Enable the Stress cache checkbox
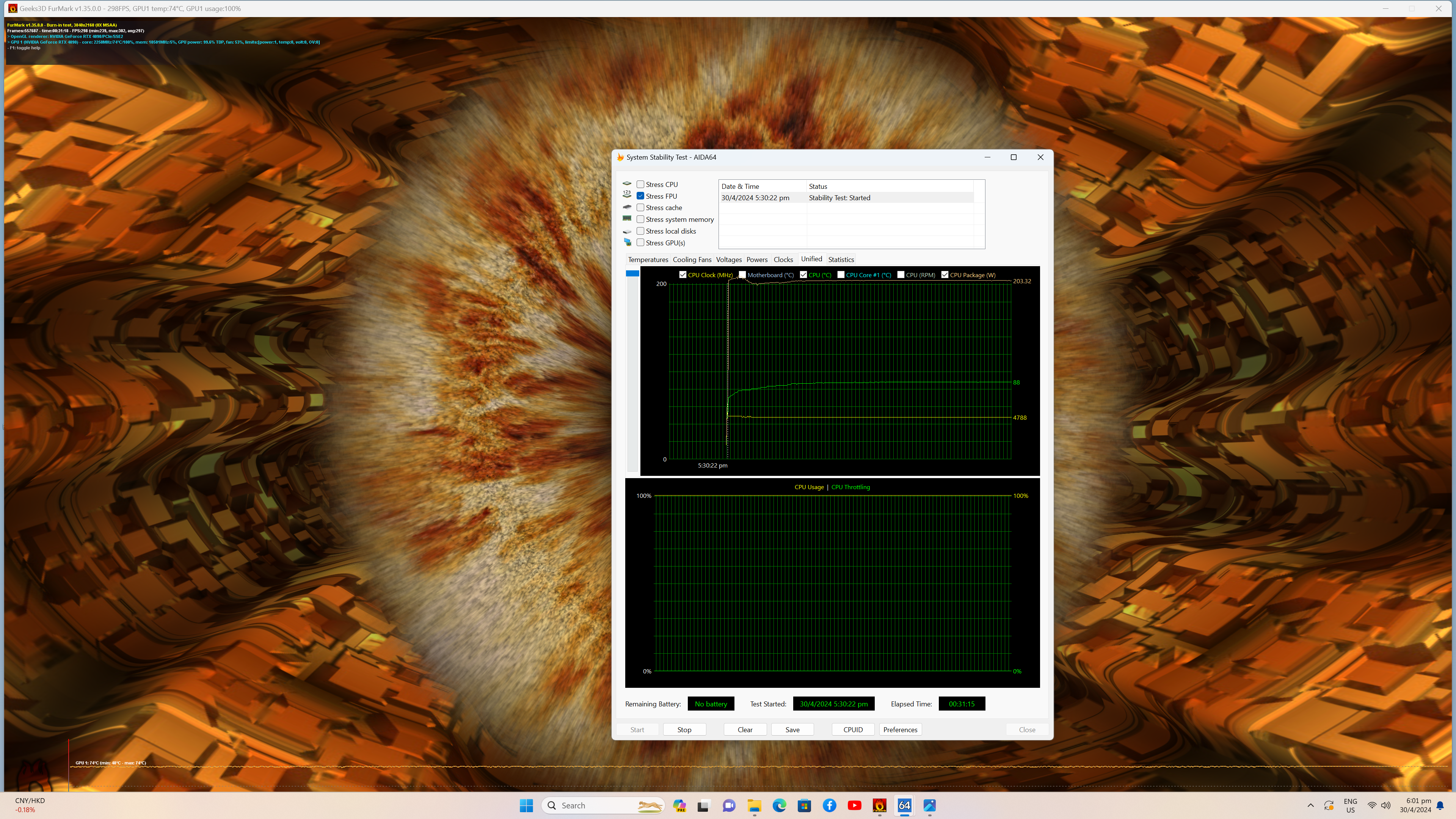 coord(640,207)
